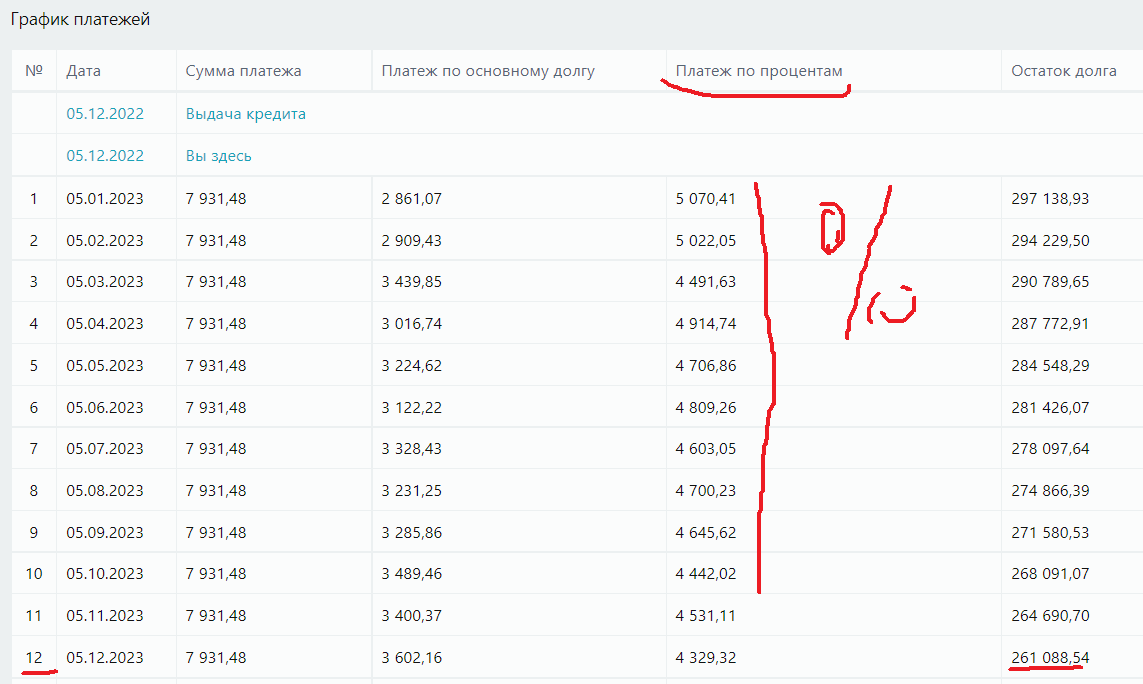The height and width of the screenshot is (684, 1143).
Task: Click principal payment value 3 439,85
Action: coord(411,281)
